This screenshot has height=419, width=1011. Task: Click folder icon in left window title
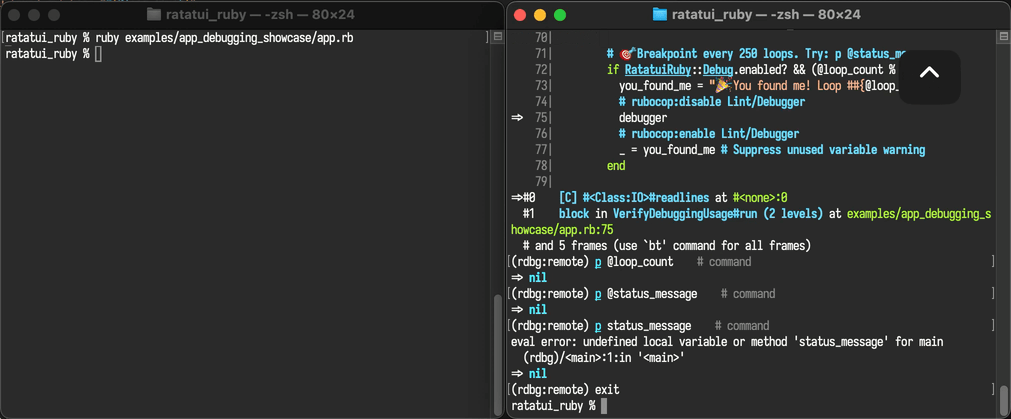point(153,14)
